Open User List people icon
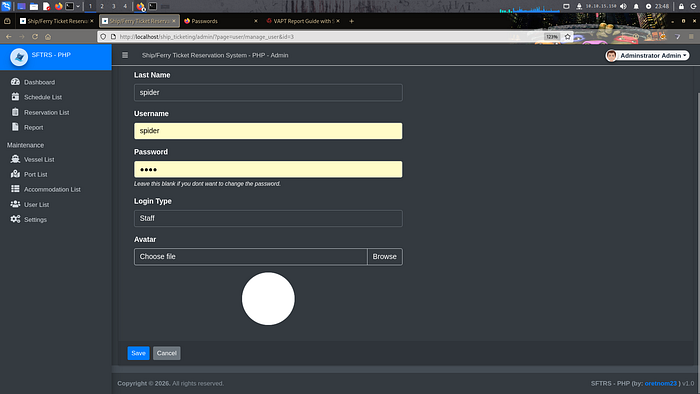Screen dimensions: 700x394 pos(15,204)
